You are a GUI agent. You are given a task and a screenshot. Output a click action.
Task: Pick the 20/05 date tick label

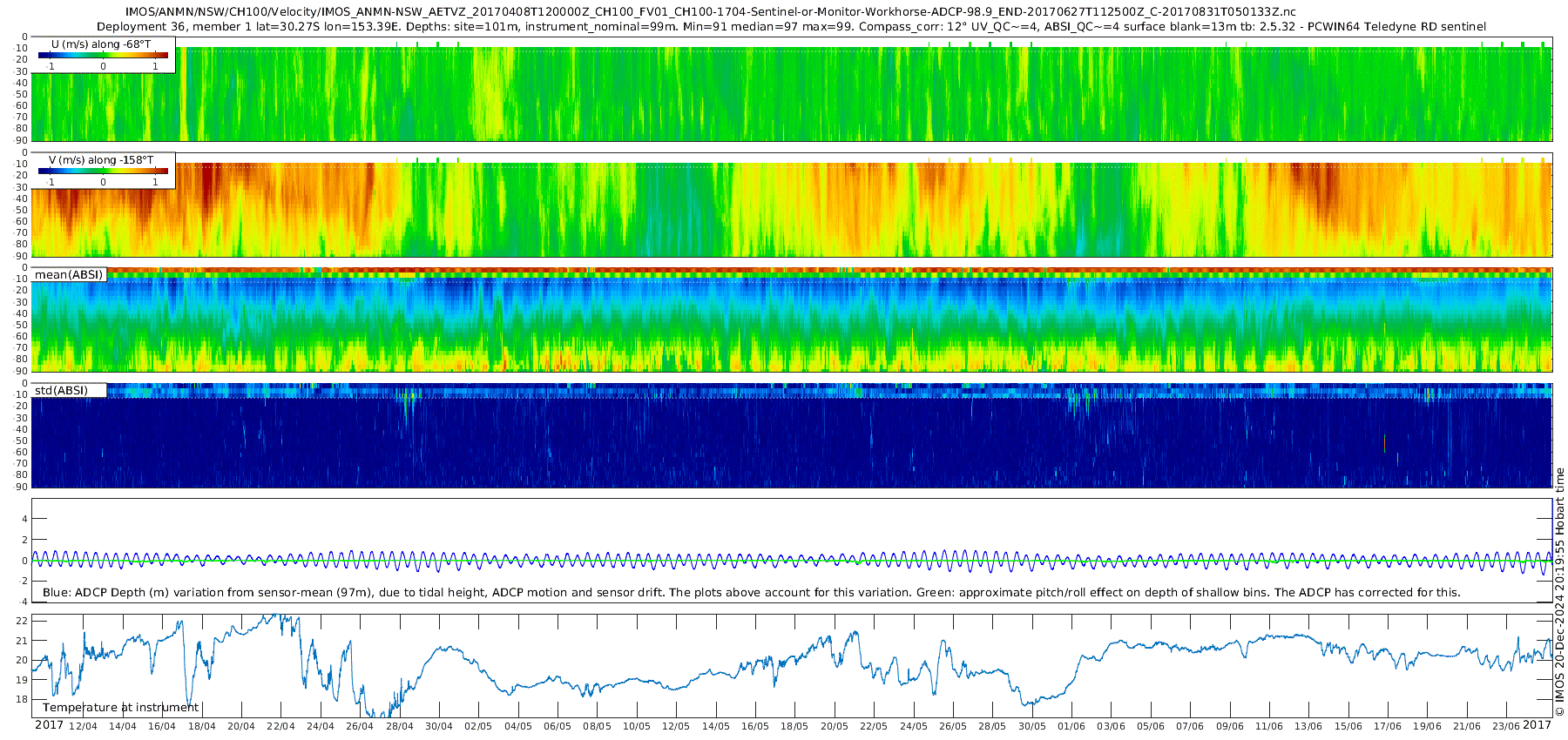(834, 726)
